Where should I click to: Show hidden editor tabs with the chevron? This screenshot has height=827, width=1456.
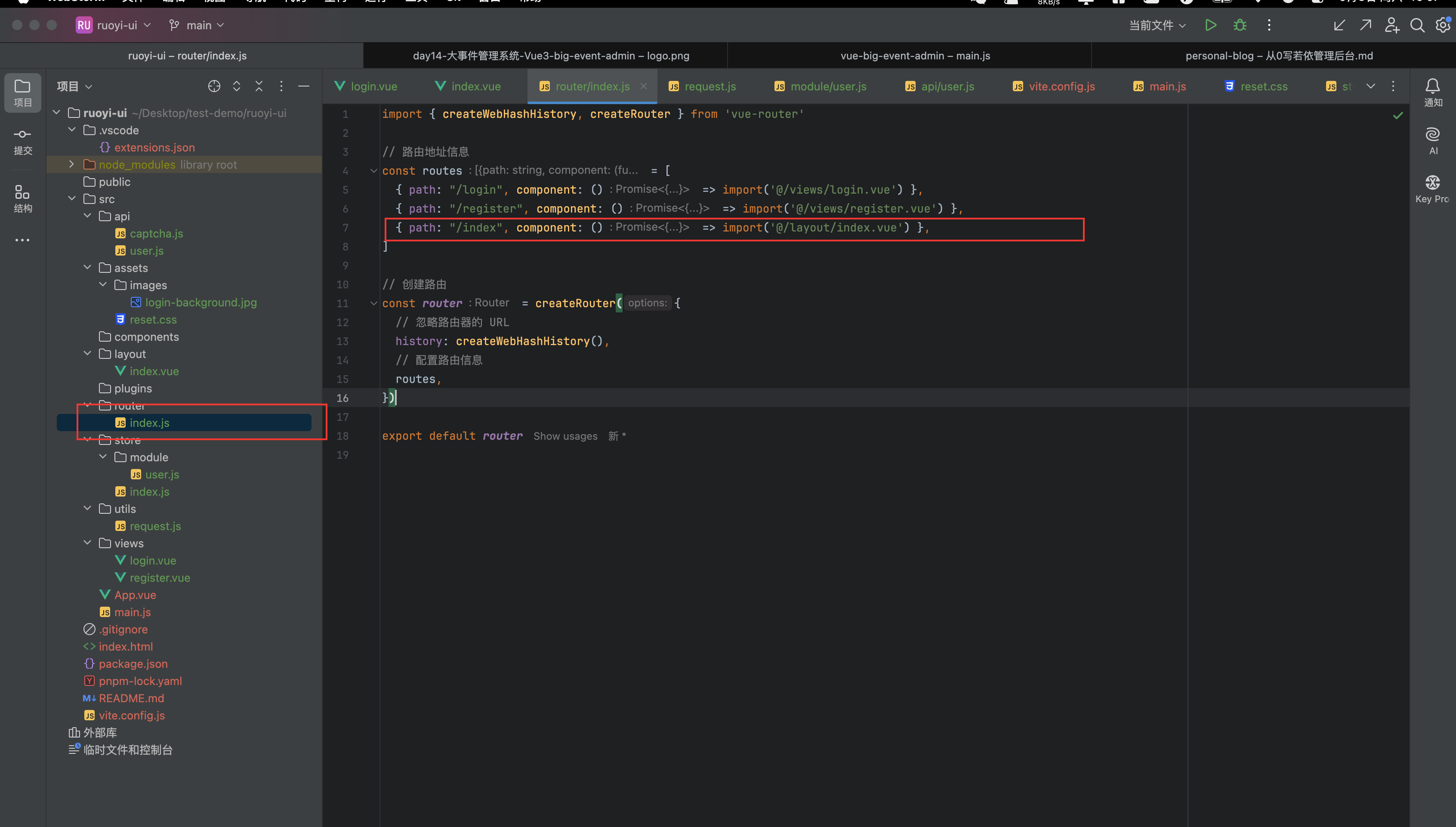pyautogui.click(x=1371, y=86)
